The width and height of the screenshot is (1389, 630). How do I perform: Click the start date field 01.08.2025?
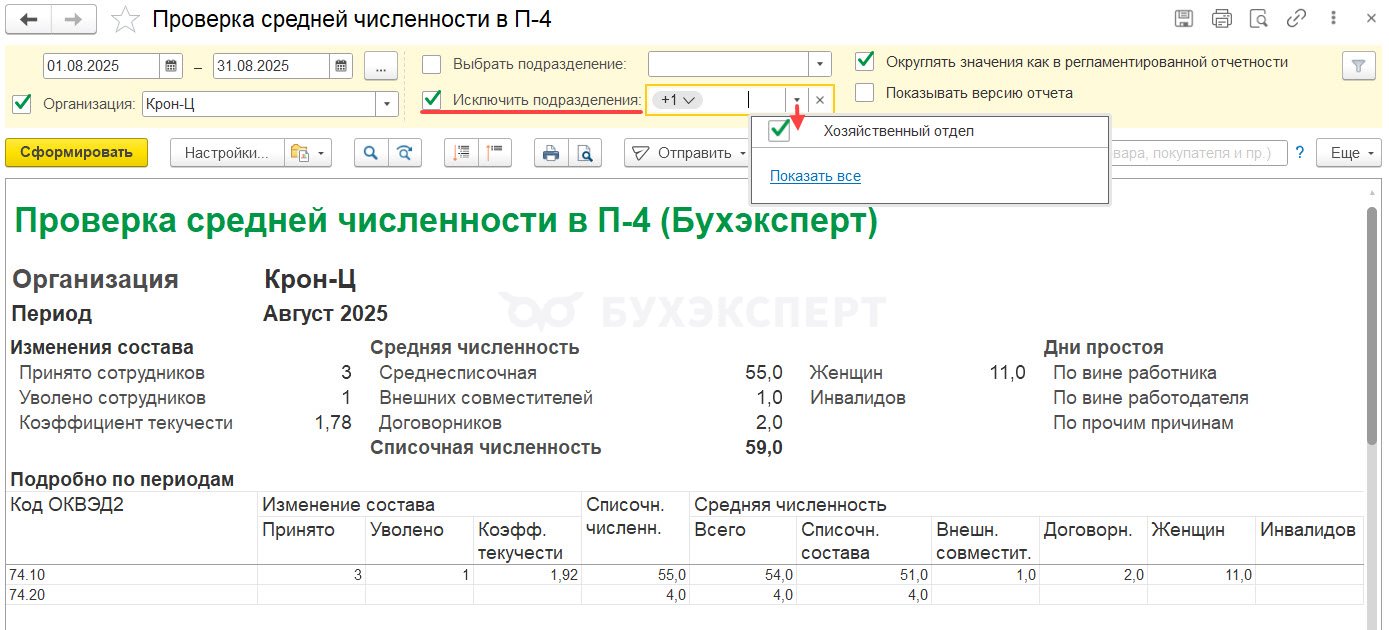pos(101,66)
